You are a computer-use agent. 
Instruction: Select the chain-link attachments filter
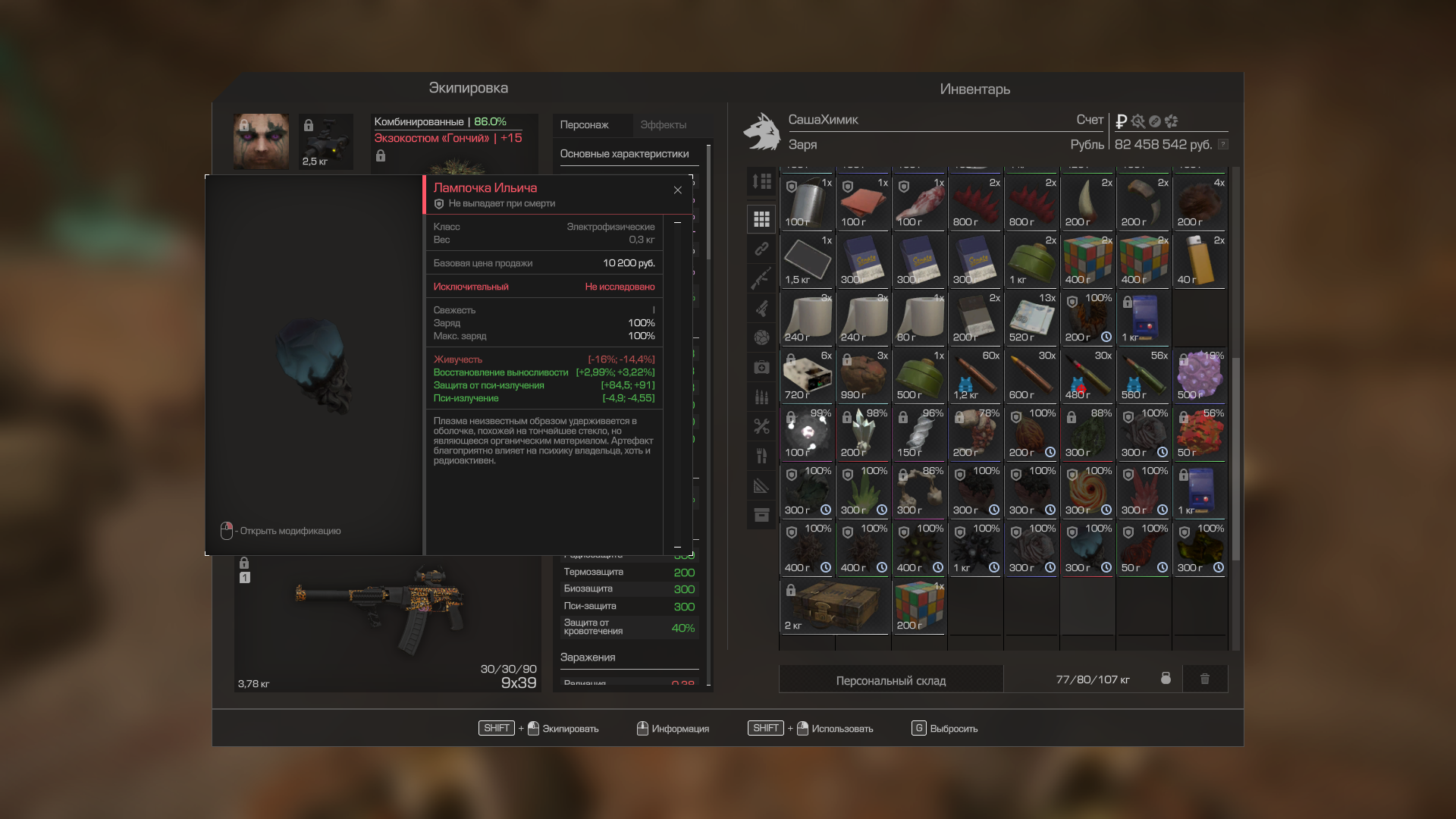[x=761, y=249]
